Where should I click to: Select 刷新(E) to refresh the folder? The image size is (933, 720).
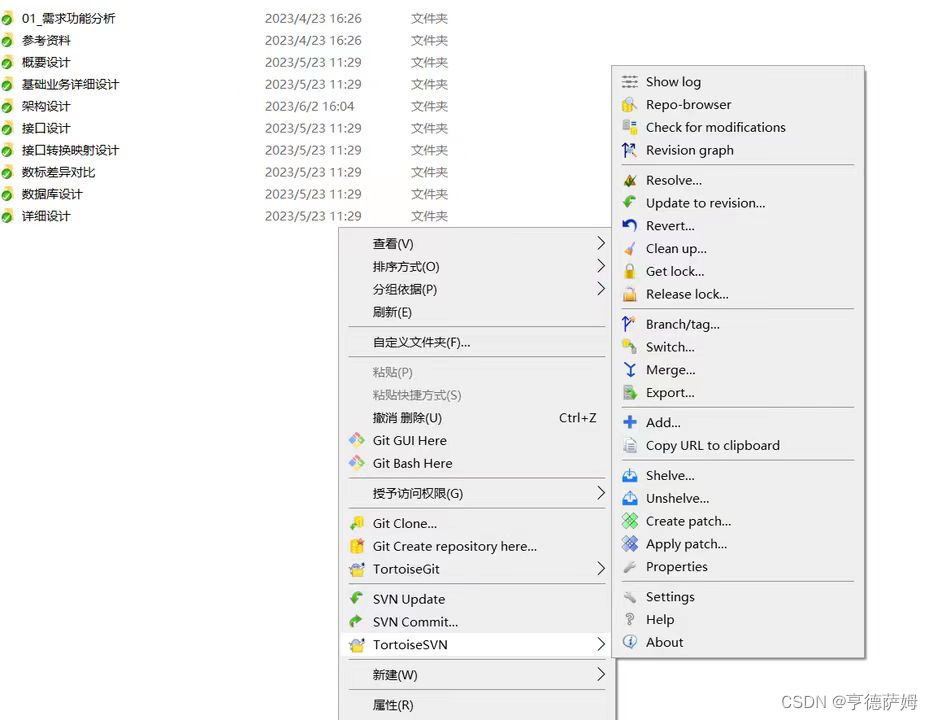click(391, 311)
